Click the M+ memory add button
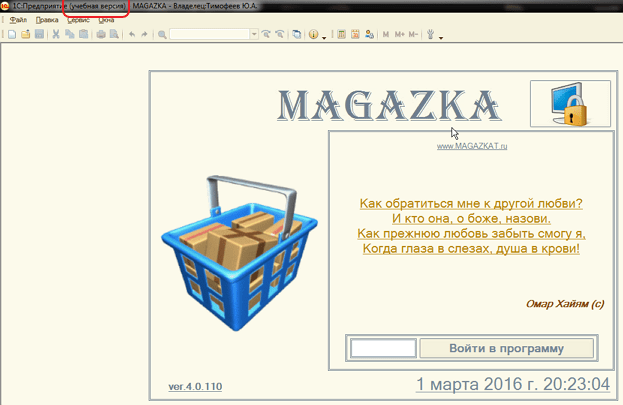This screenshot has height=405, width=623. [x=399, y=35]
